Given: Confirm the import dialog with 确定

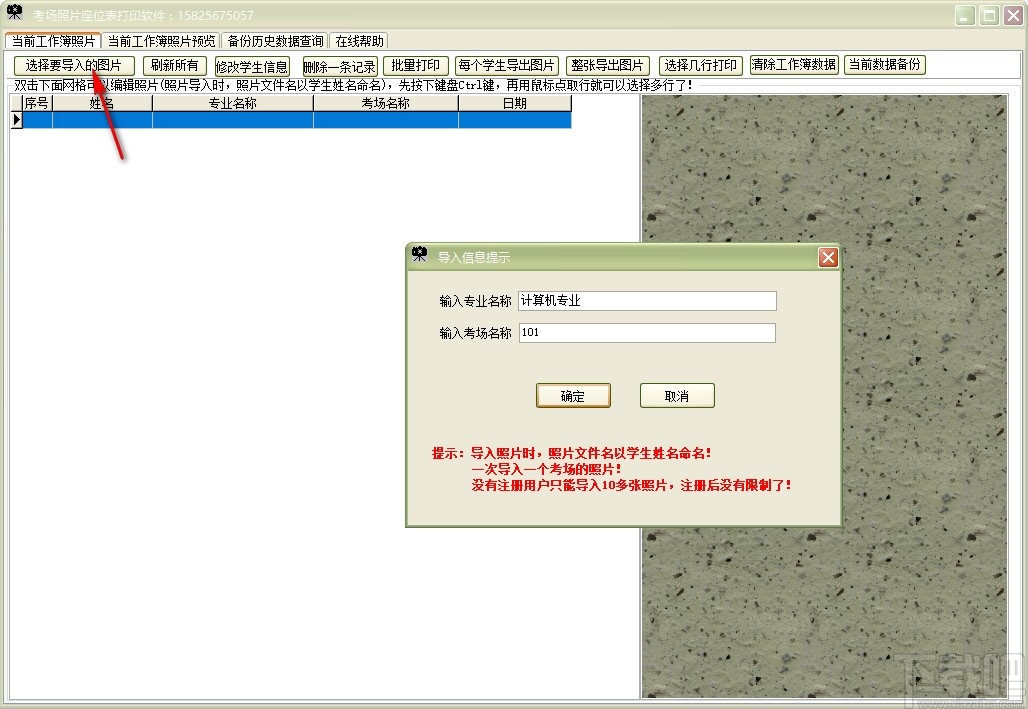Looking at the screenshot, I should (x=573, y=395).
